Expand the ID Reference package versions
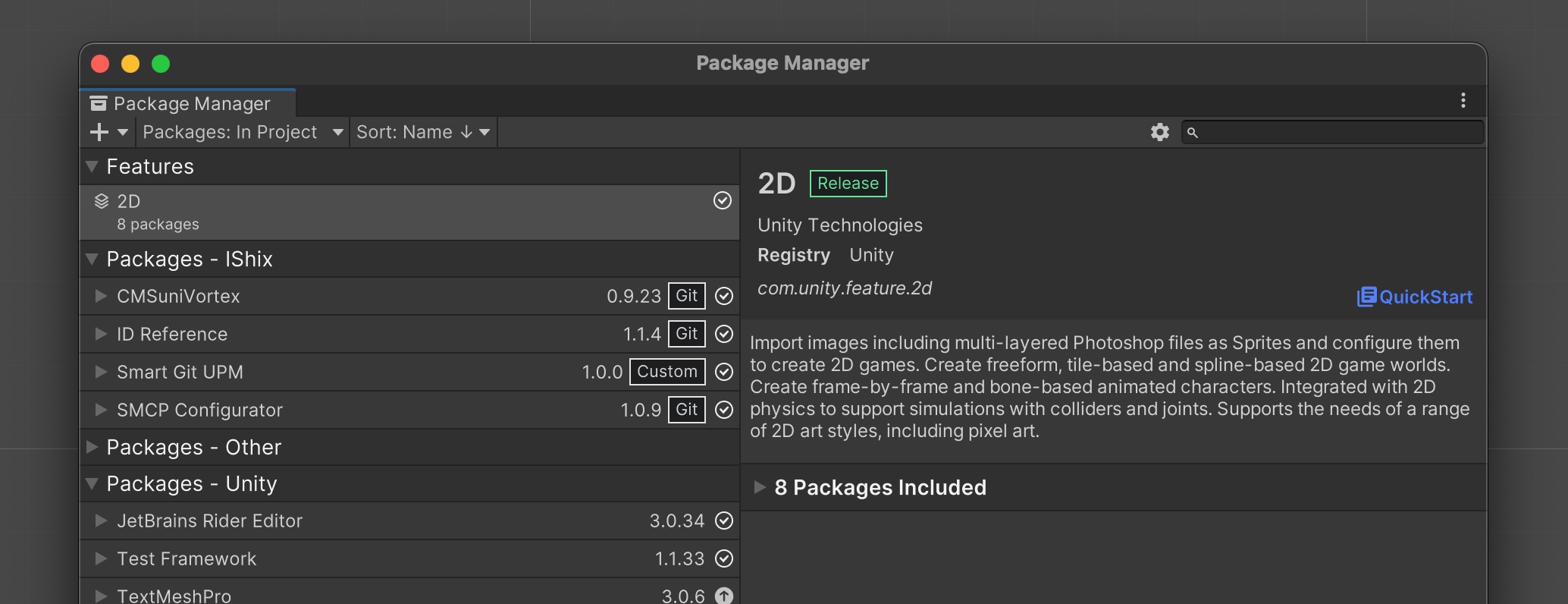This screenshot has height=604, width=1568. [100, 334]
